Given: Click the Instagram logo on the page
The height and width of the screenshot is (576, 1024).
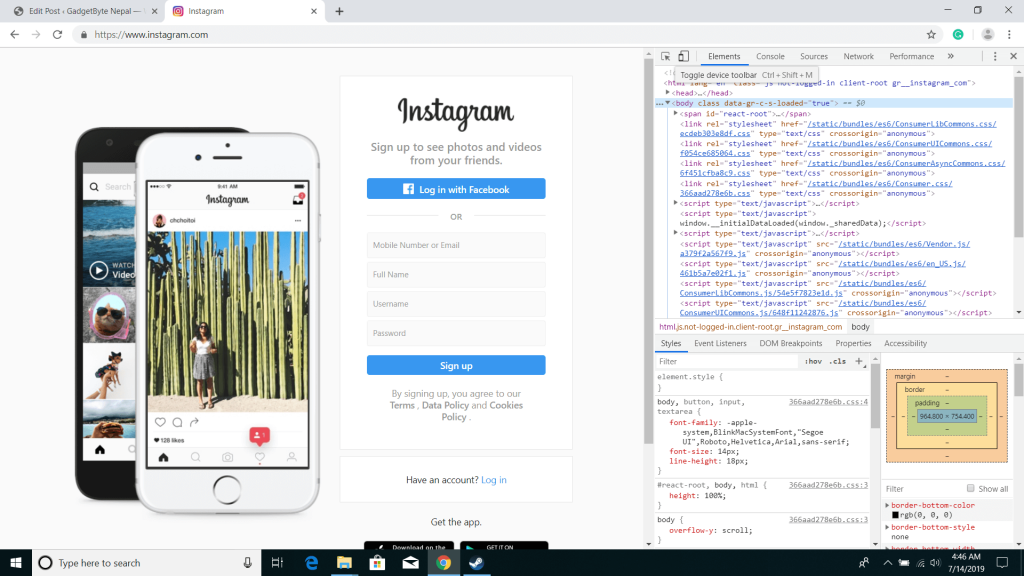Looking at the screenshot, I should 456,115.
